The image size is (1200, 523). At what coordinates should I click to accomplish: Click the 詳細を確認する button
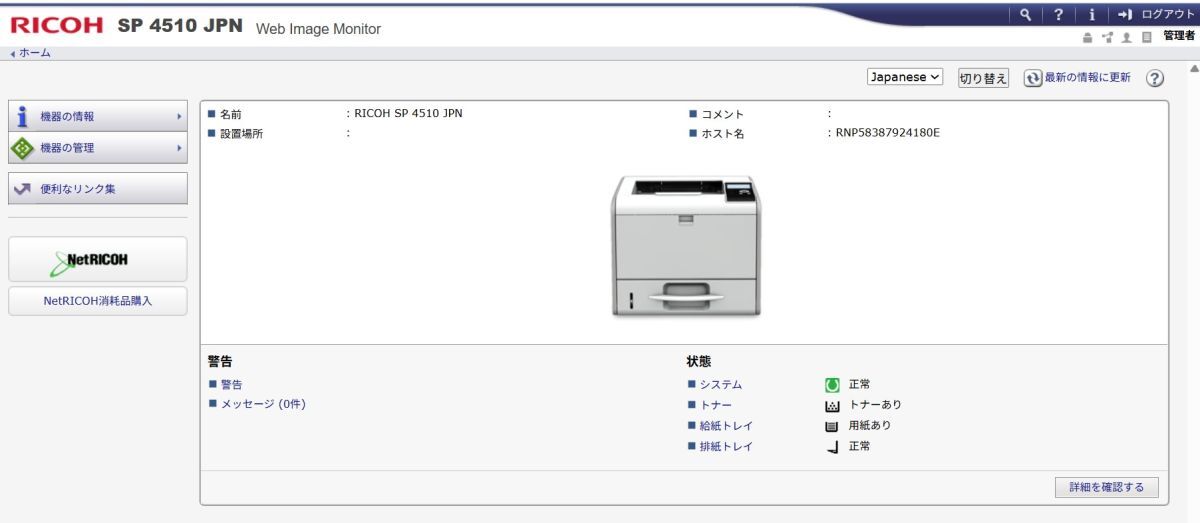[1107, 487]
